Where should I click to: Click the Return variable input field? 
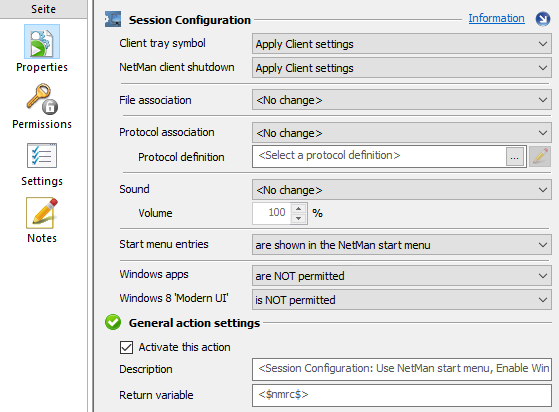tap(402, 395)
